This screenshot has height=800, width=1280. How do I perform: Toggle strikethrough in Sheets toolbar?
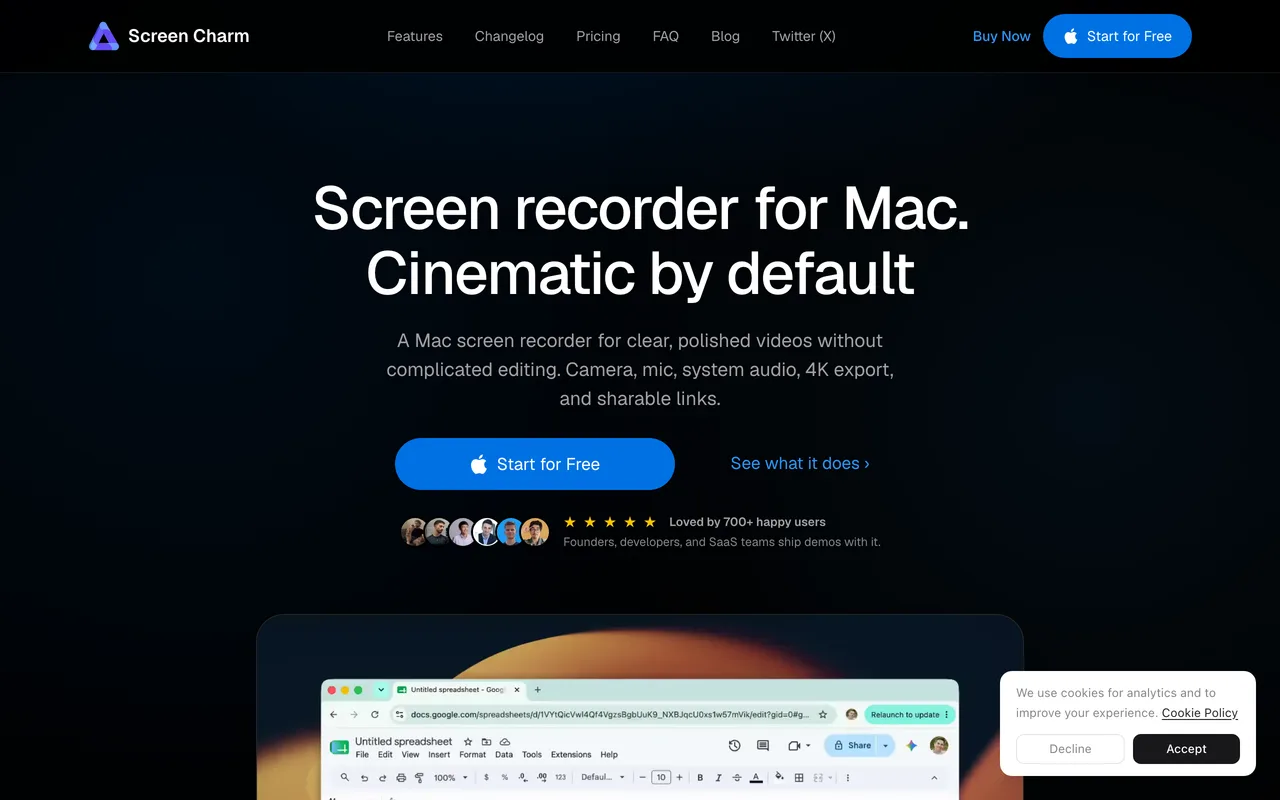click(737, 777)
